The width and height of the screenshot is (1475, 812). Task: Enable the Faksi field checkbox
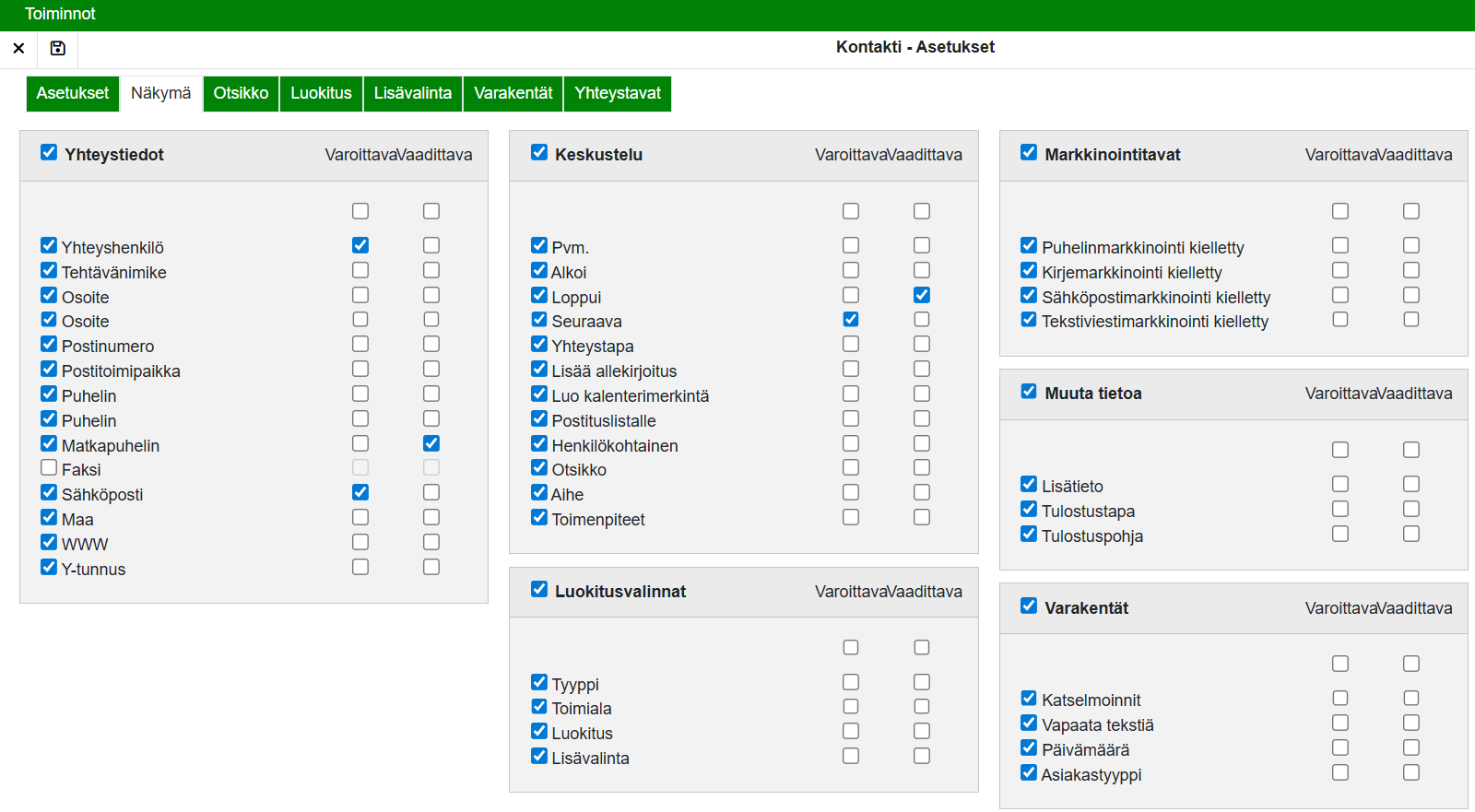[x=49, y=468]
